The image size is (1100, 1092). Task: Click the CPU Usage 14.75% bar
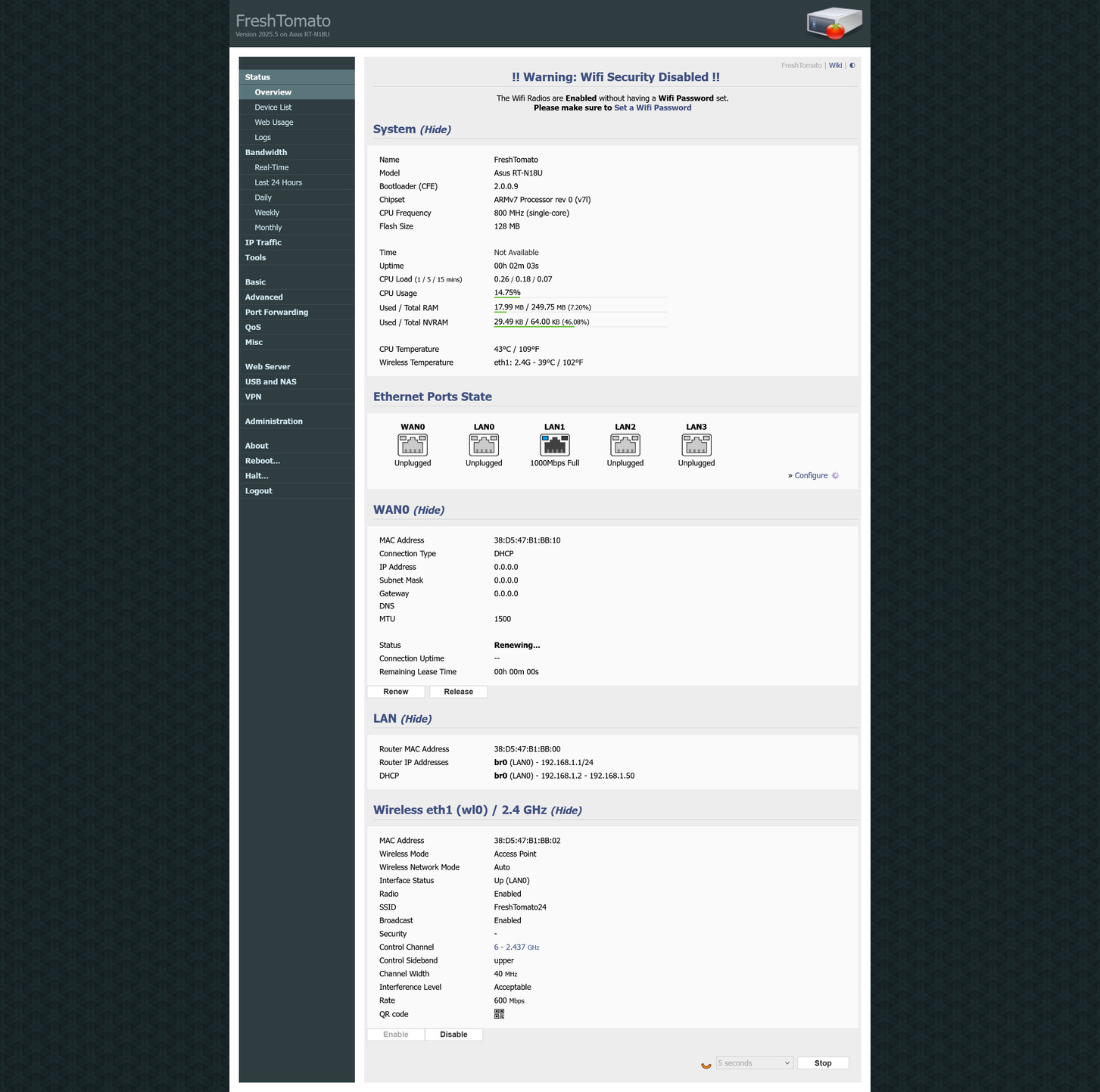click(581, 294)
